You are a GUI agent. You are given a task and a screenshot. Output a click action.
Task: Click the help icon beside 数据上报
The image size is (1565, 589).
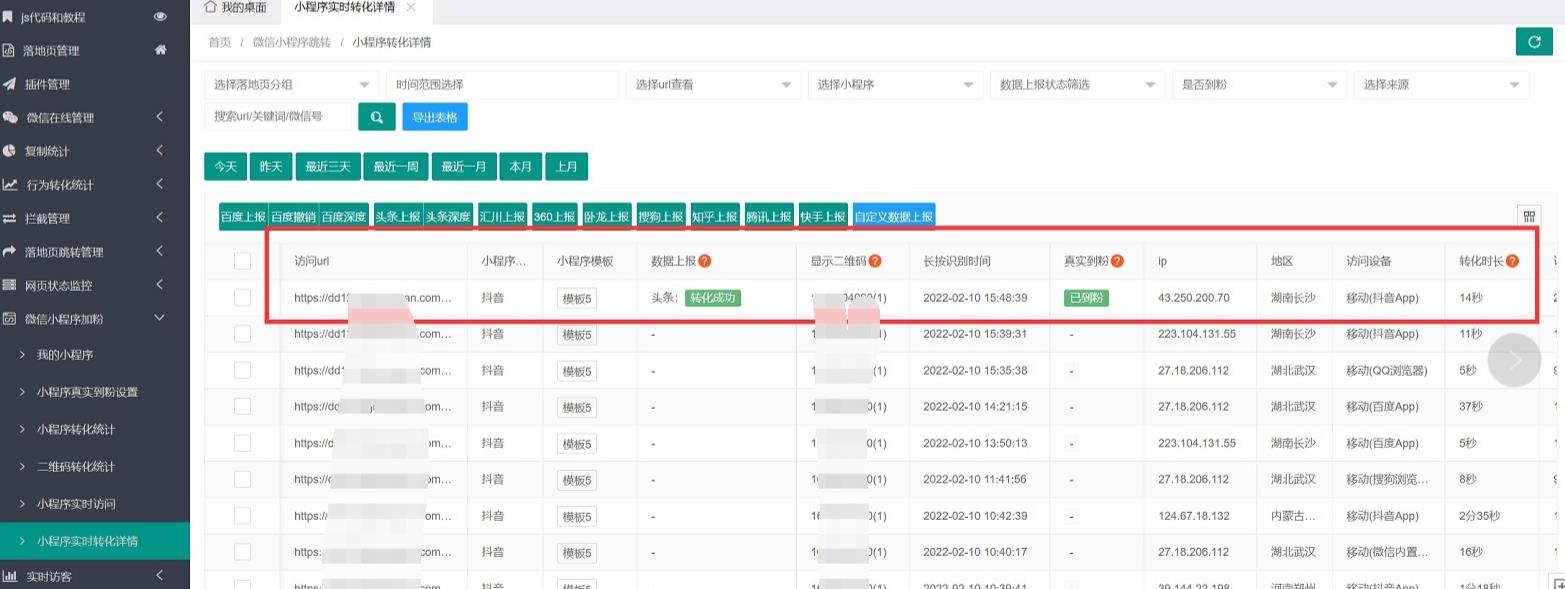(x=705, y=261)
